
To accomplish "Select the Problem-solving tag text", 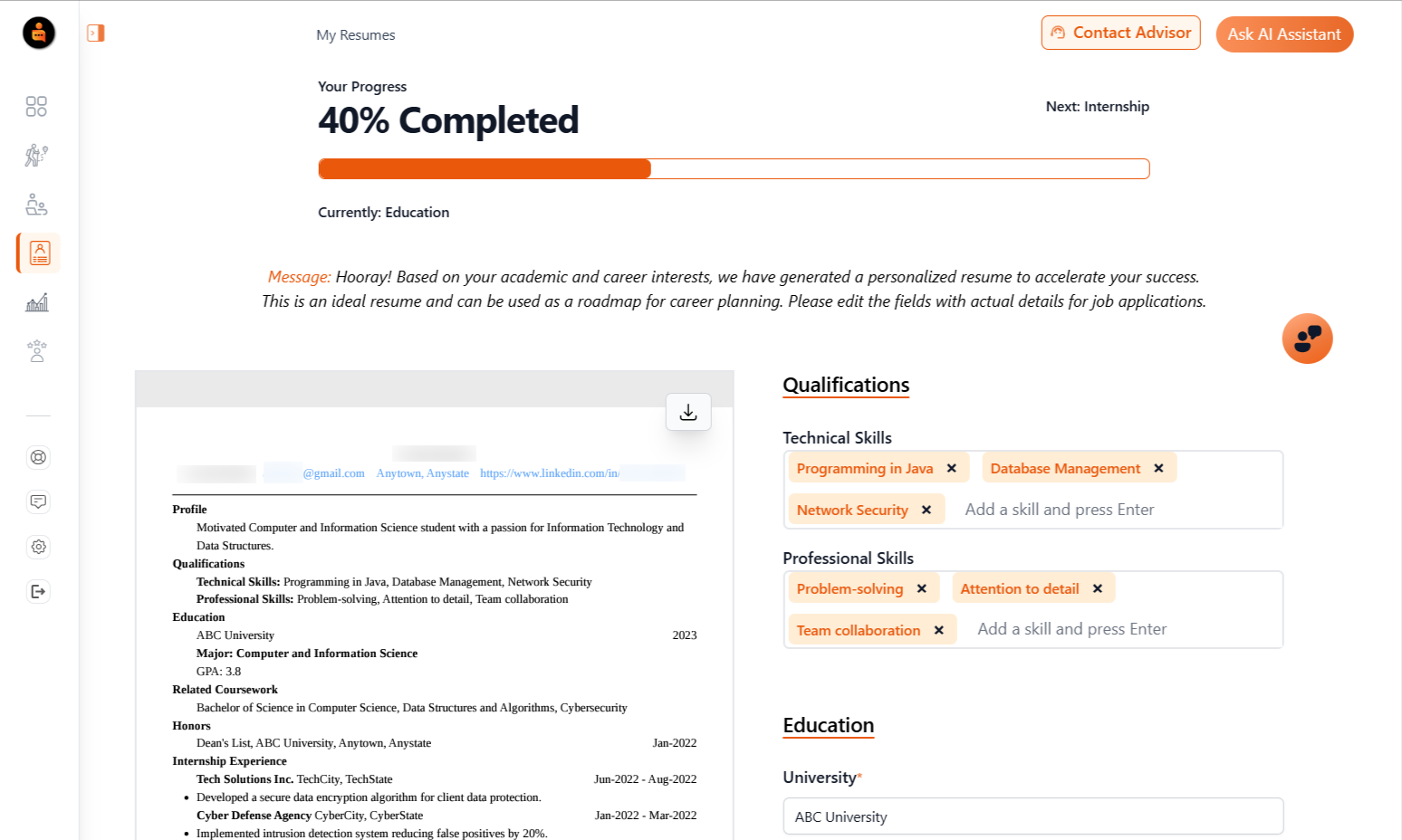I will click(x=850, y=588).
